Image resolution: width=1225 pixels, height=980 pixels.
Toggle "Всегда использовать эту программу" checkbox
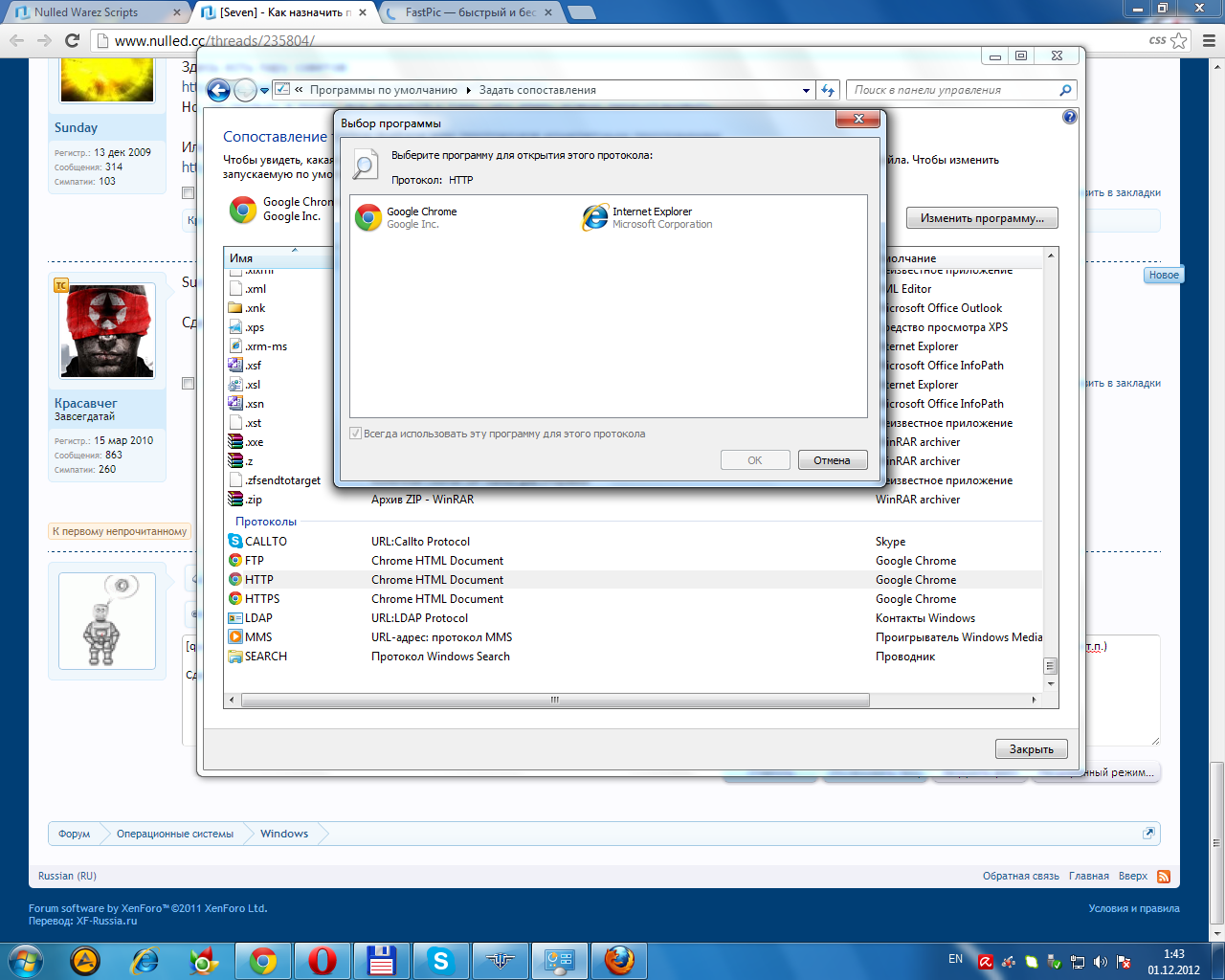click(x=356, y=434)
